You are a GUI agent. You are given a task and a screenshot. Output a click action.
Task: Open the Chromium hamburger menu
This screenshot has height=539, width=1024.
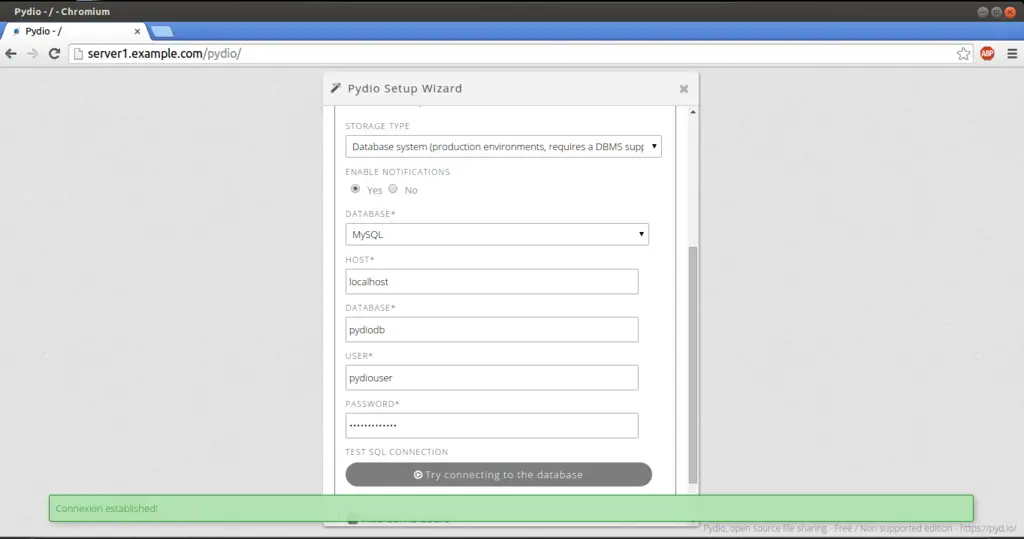click(1012, 54)
